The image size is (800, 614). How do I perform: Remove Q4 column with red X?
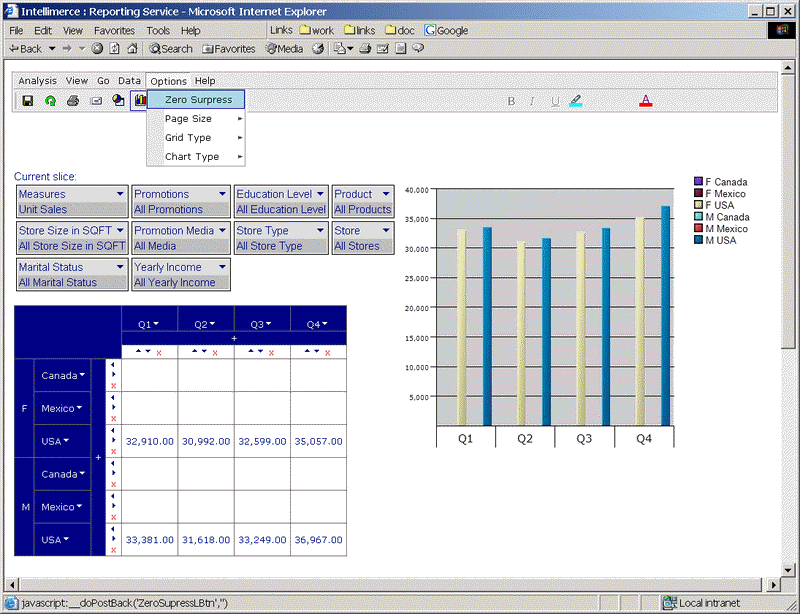tap(328, 353)
